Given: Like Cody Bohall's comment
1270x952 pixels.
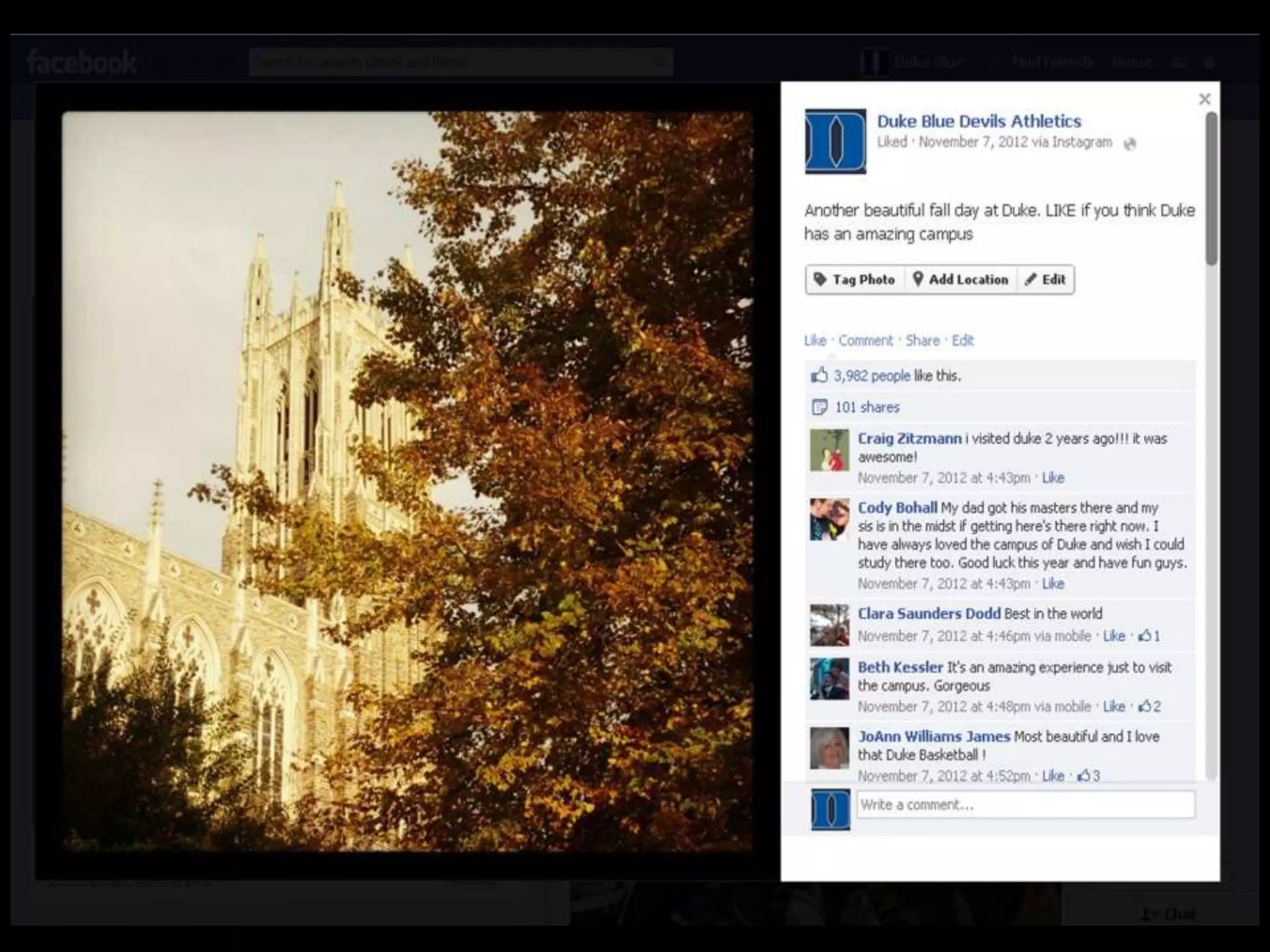Looking at the screenshot, I should (x=1053, y=584).
